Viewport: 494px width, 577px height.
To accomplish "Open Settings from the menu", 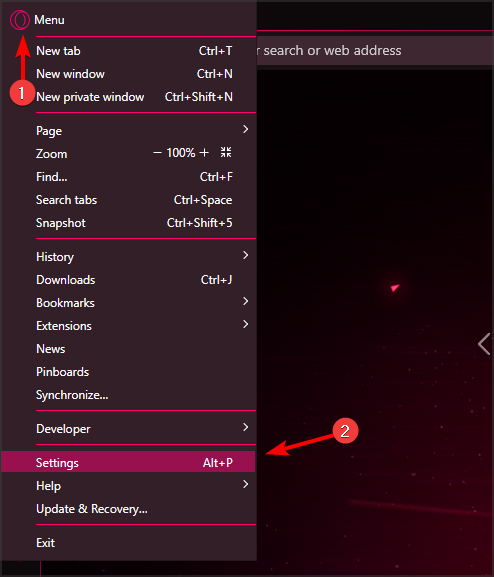I will (x=128, y=463).
